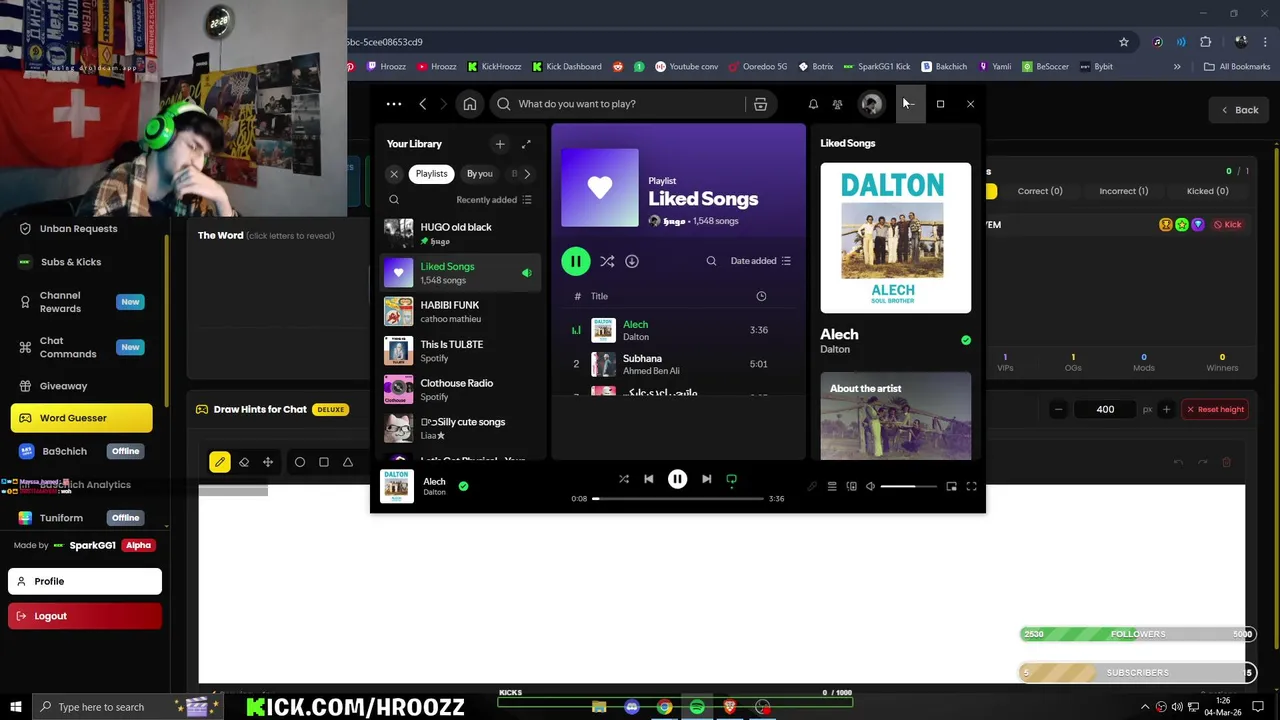
Task: Show more library filter chips
Action: [x=527, y=174]
